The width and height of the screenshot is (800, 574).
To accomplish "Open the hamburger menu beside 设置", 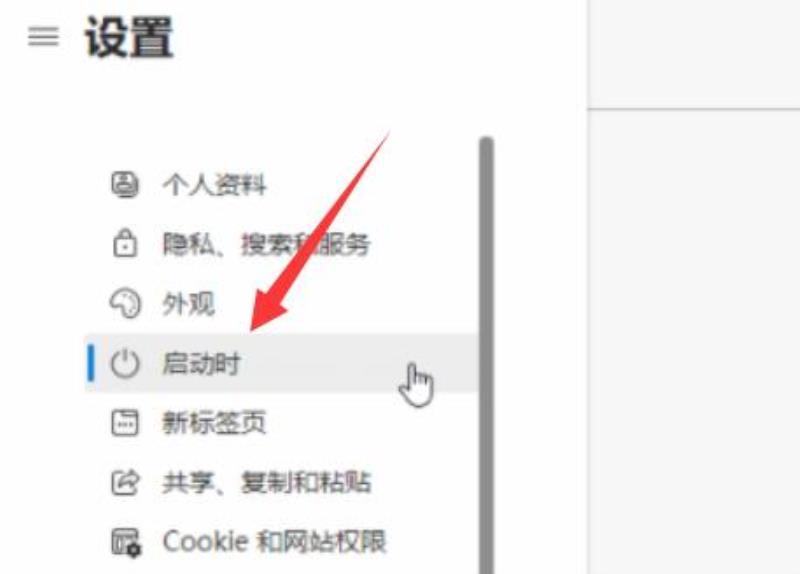I will 43,36.
